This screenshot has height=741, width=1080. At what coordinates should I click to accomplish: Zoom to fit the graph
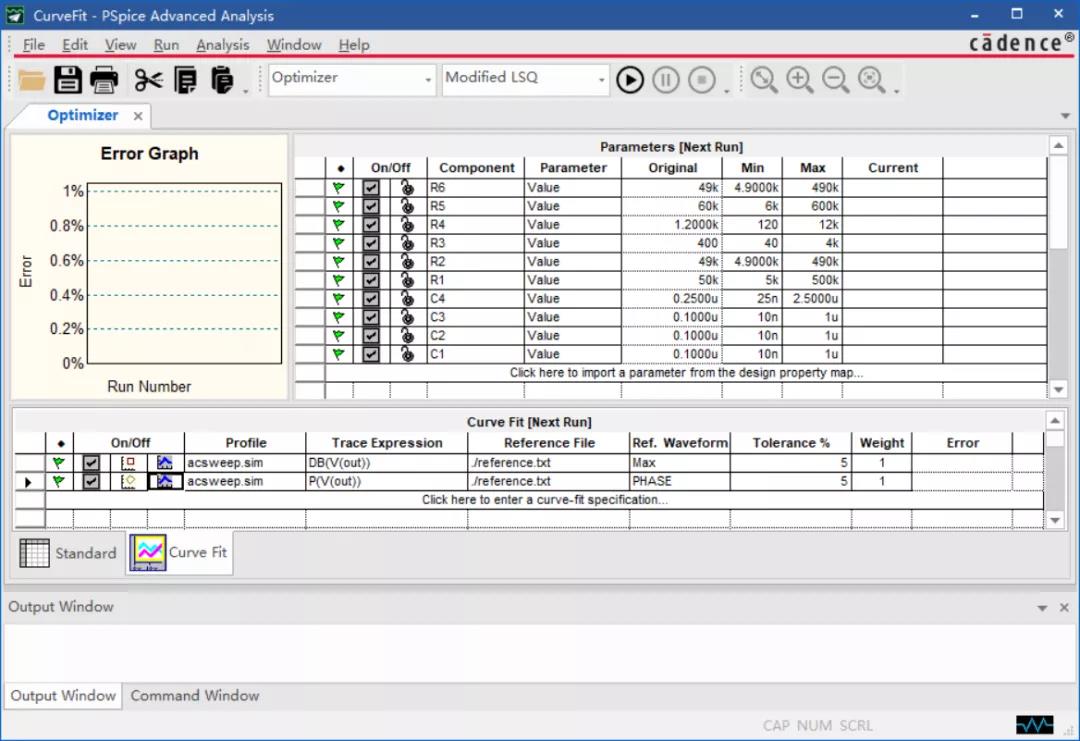pyautogui.click(x=871, y=80)
